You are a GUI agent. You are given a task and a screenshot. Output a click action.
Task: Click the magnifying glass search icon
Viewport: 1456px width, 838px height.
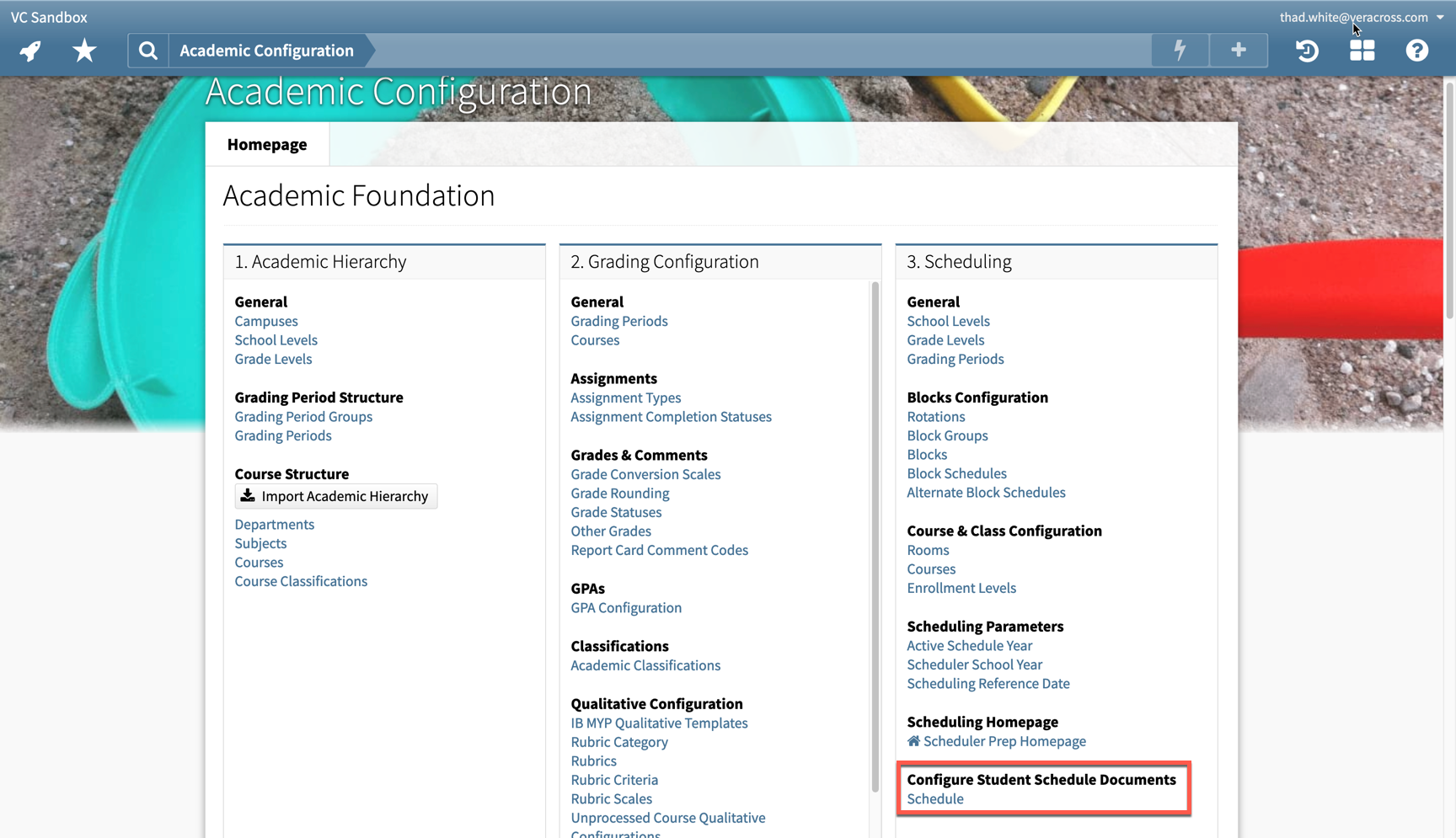148,51
